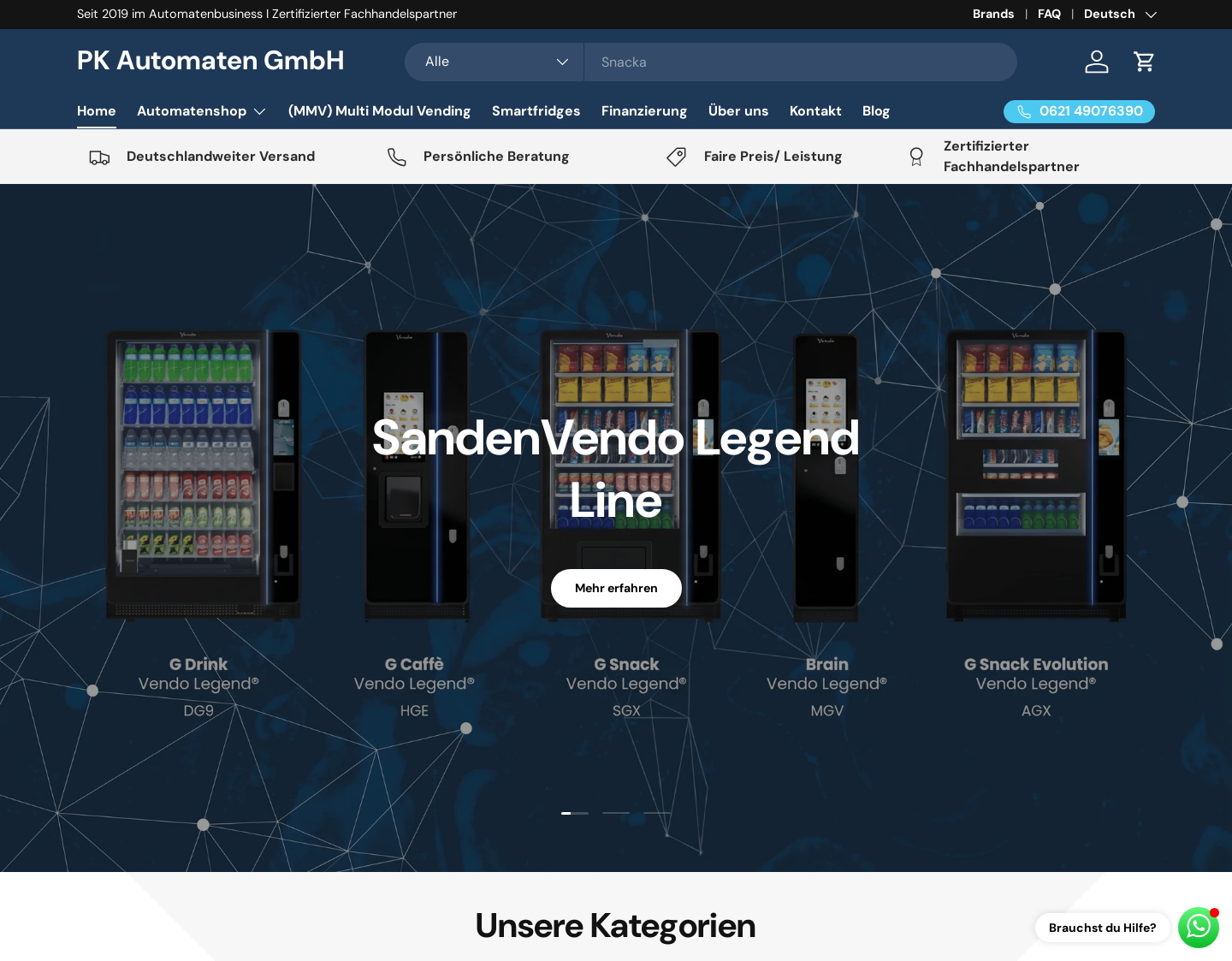Click the G Snack Evolution machine image
Screen dimensions: 1232x961
1036,475
